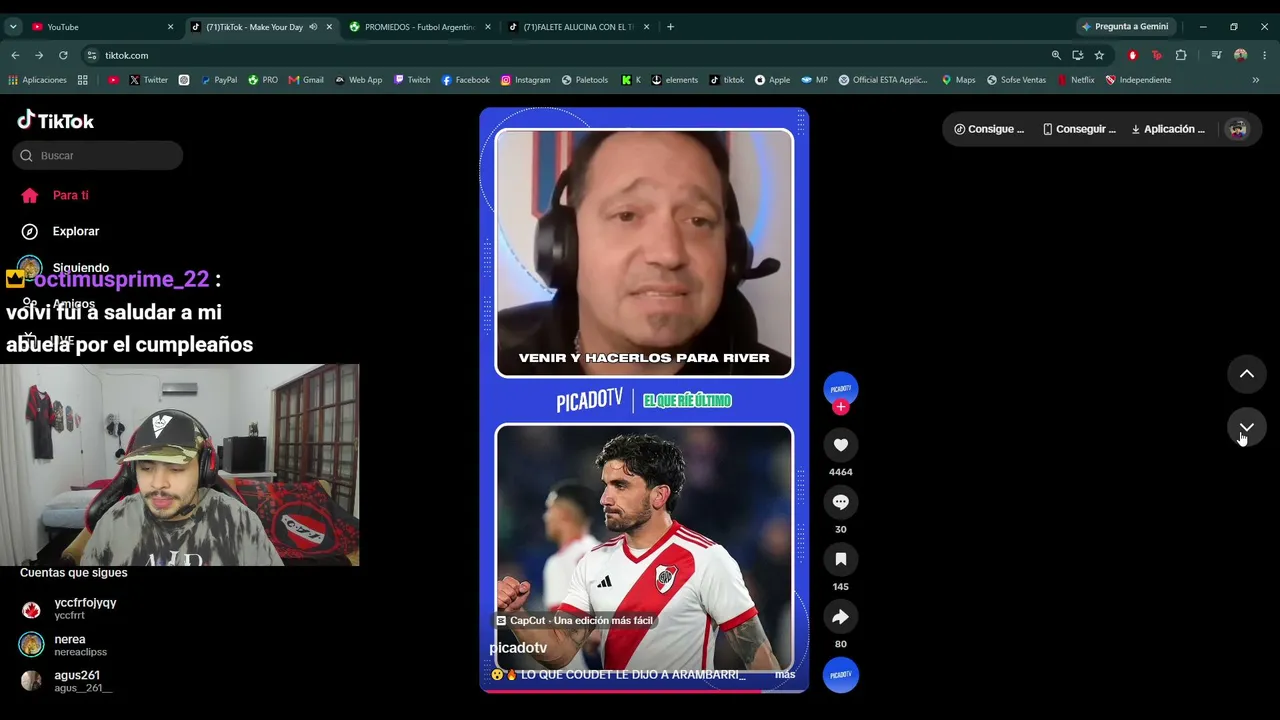Expand the video caption with "más"

pyautogui.click(x=785, y=675)
